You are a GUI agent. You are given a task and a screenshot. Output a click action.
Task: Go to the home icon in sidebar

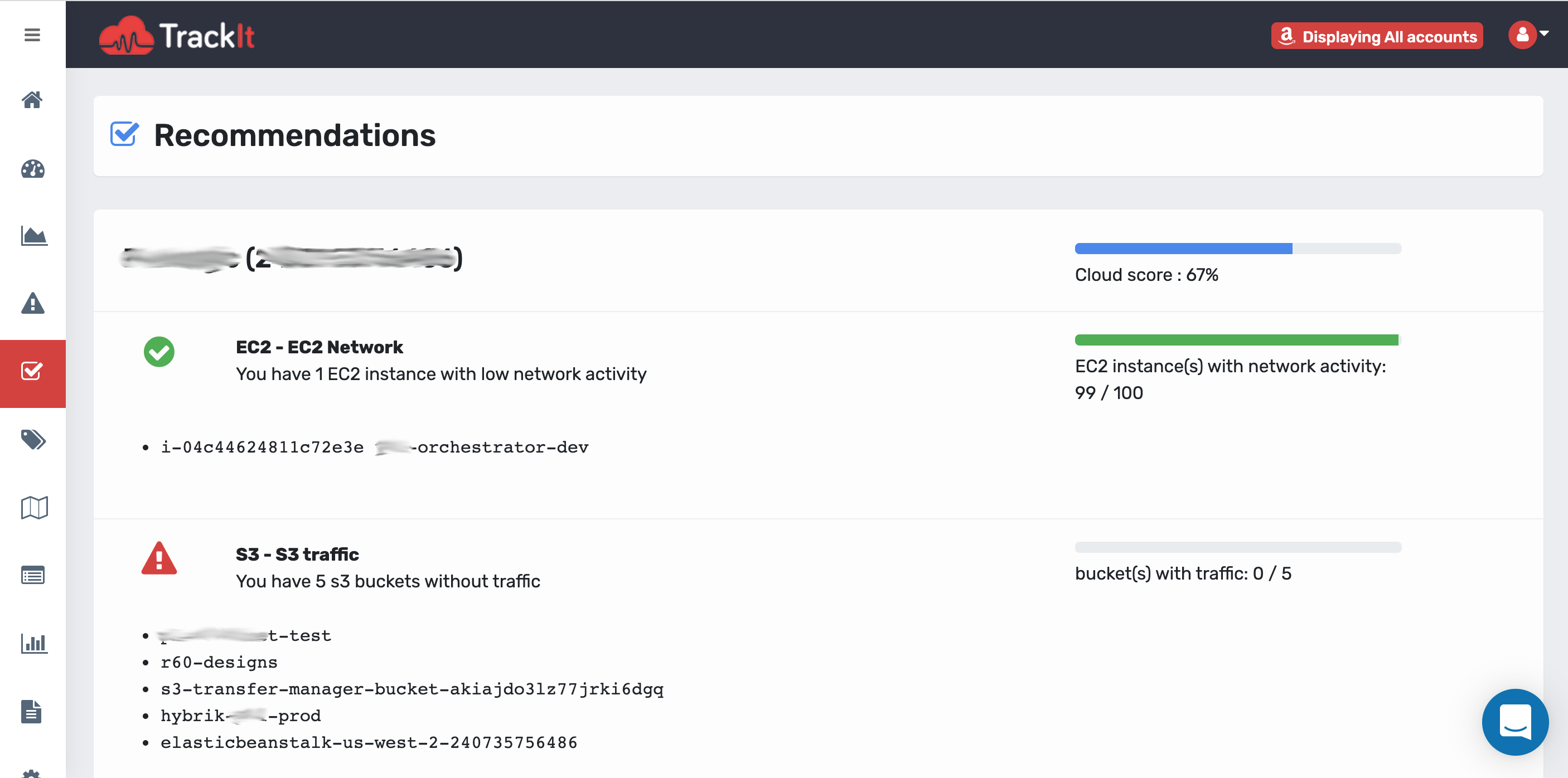coord(32,100)
